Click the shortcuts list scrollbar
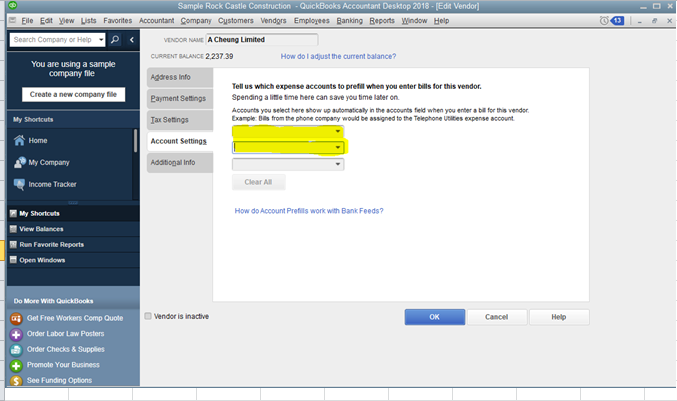677x401 pixels. click(x=136, y=140)
